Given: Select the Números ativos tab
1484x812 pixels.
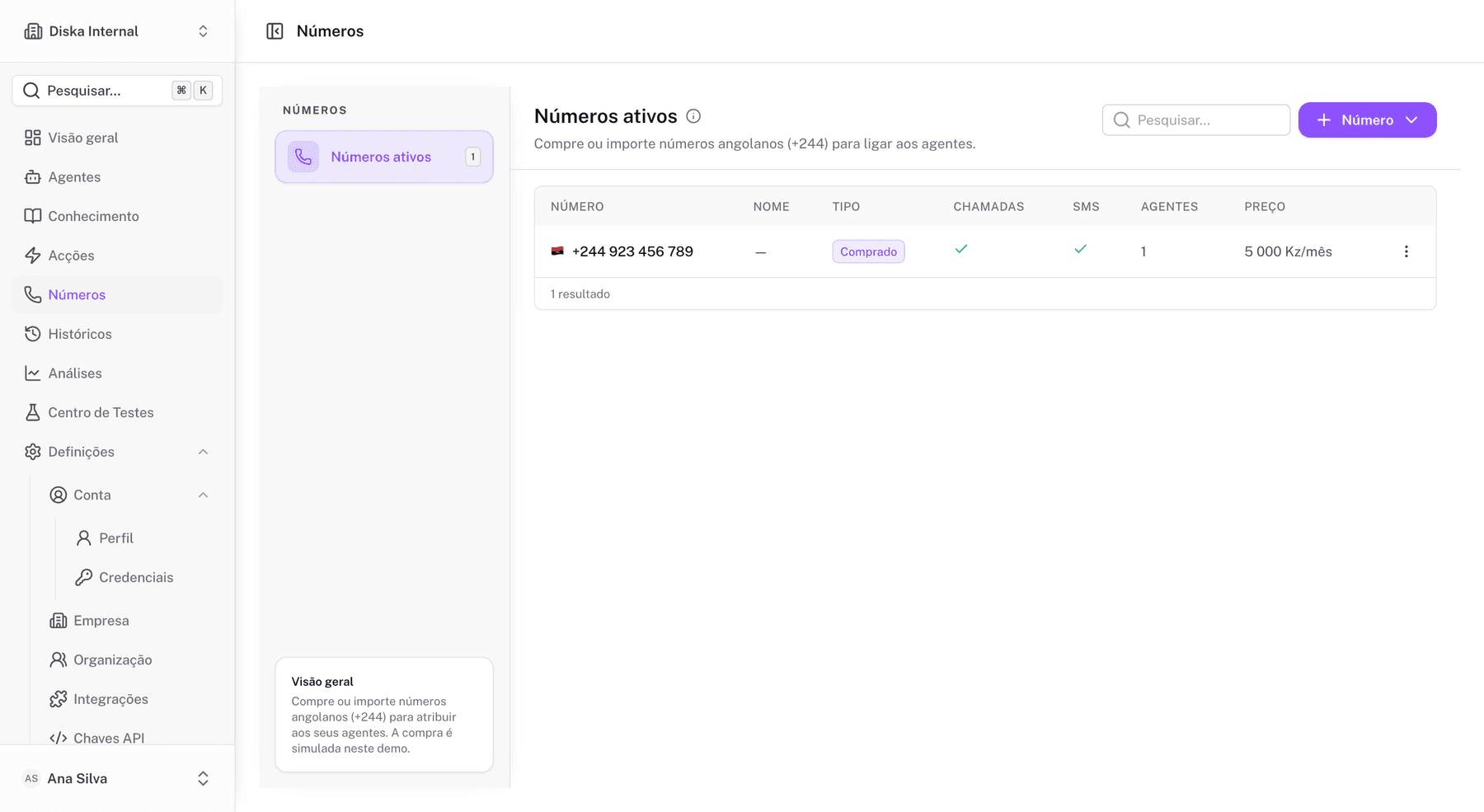Looking at the screenshot, I should (384, 157).
